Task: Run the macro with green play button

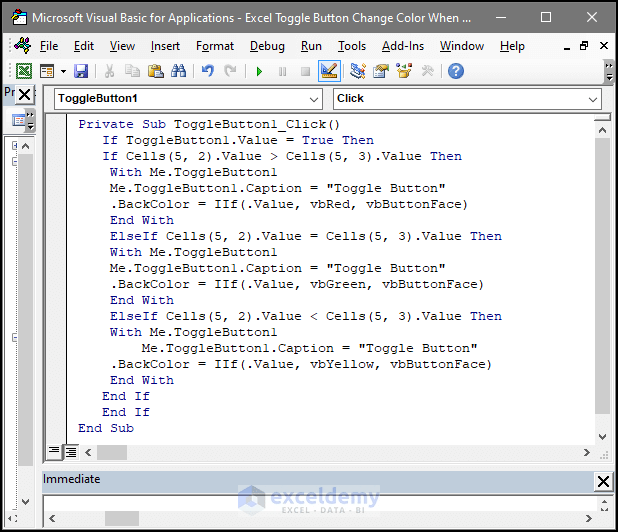Action: click(x=259, y=71)
